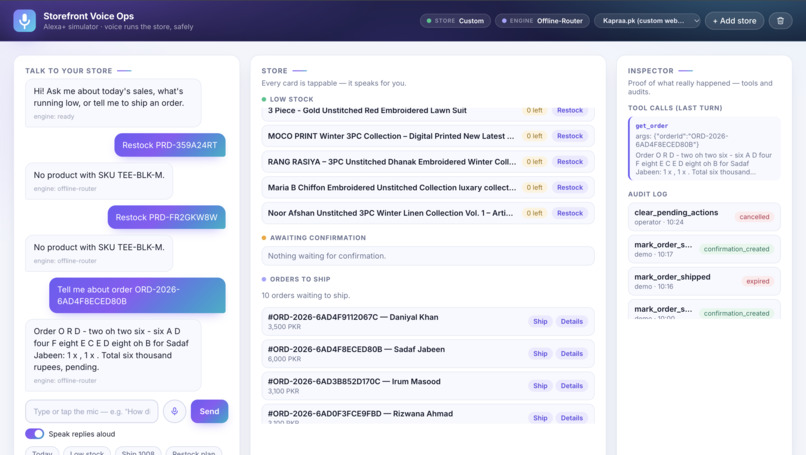Ship Rizwana Ahmad's order
The height and width of the screenshot is (455, 806).
coord(540,417)
